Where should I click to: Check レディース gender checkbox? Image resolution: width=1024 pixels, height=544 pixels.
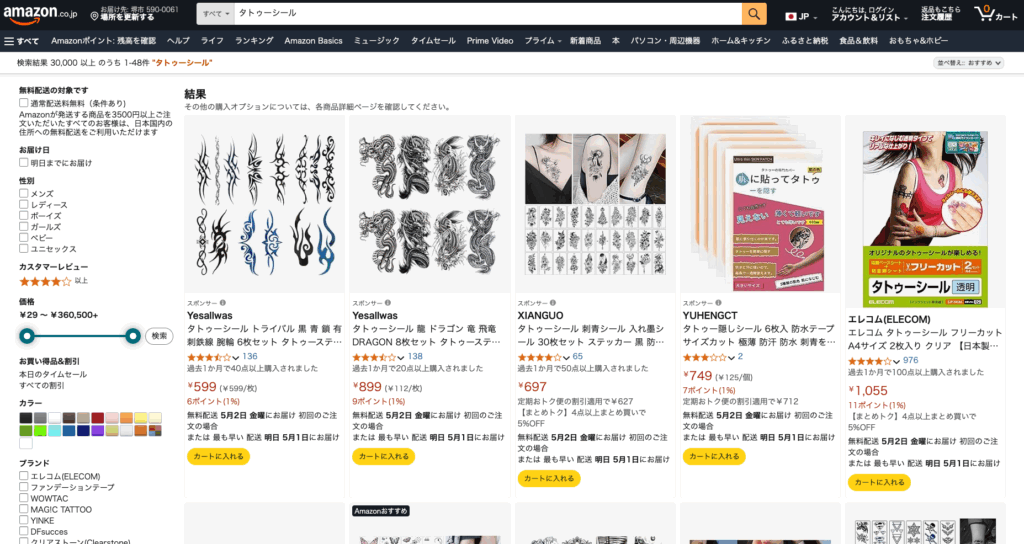tap(24, 204)
